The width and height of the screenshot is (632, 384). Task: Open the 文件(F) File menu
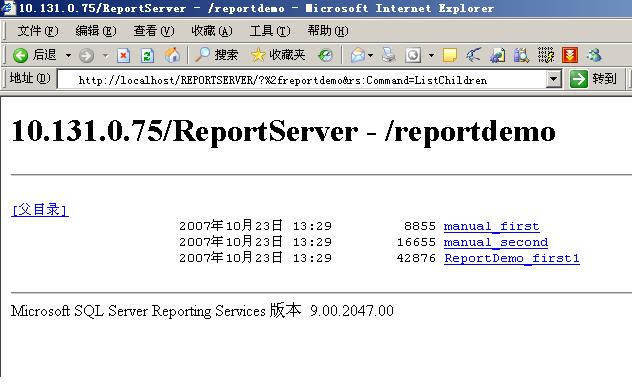coord(38,31)
